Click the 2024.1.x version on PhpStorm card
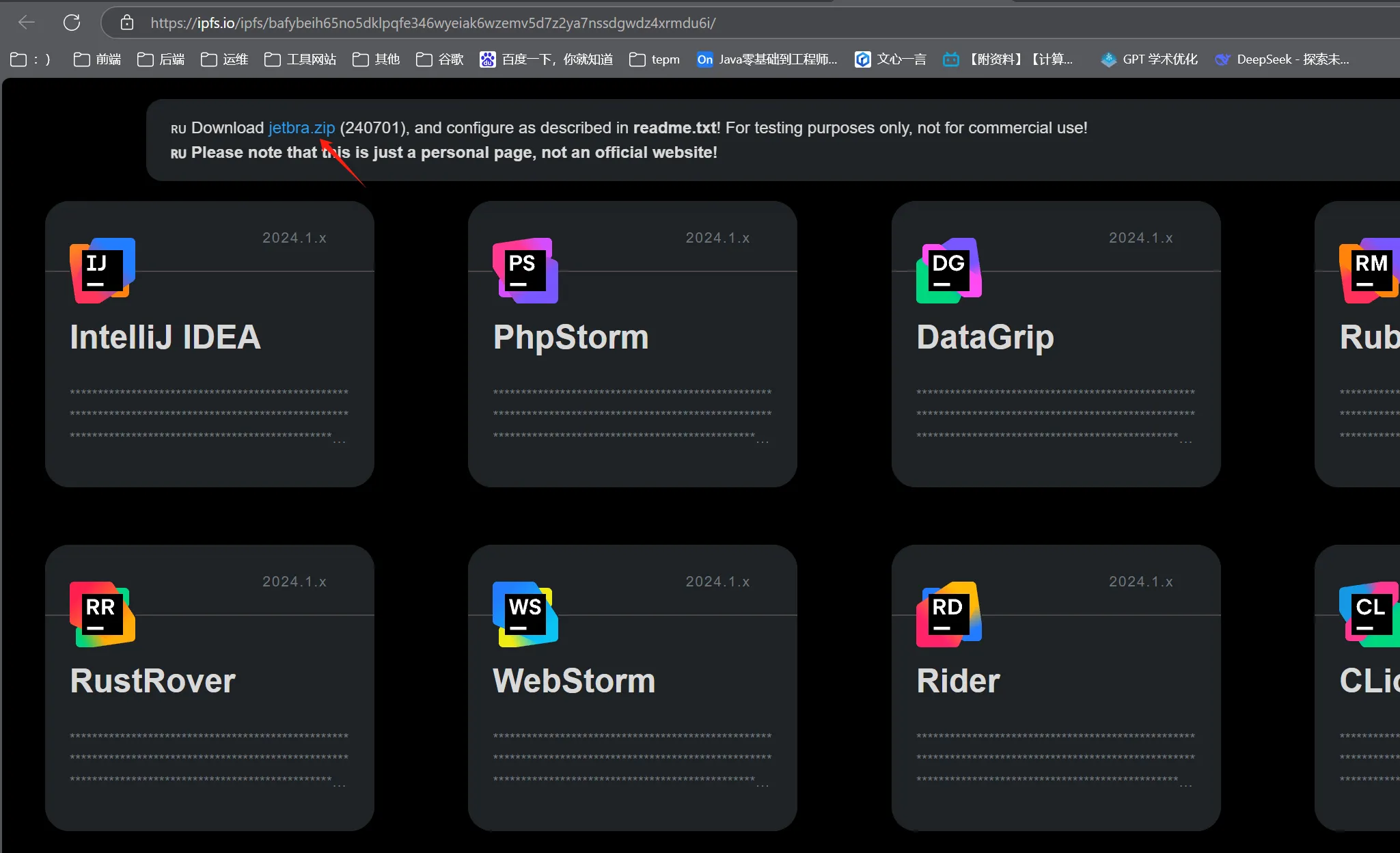 tap(717, 238)
